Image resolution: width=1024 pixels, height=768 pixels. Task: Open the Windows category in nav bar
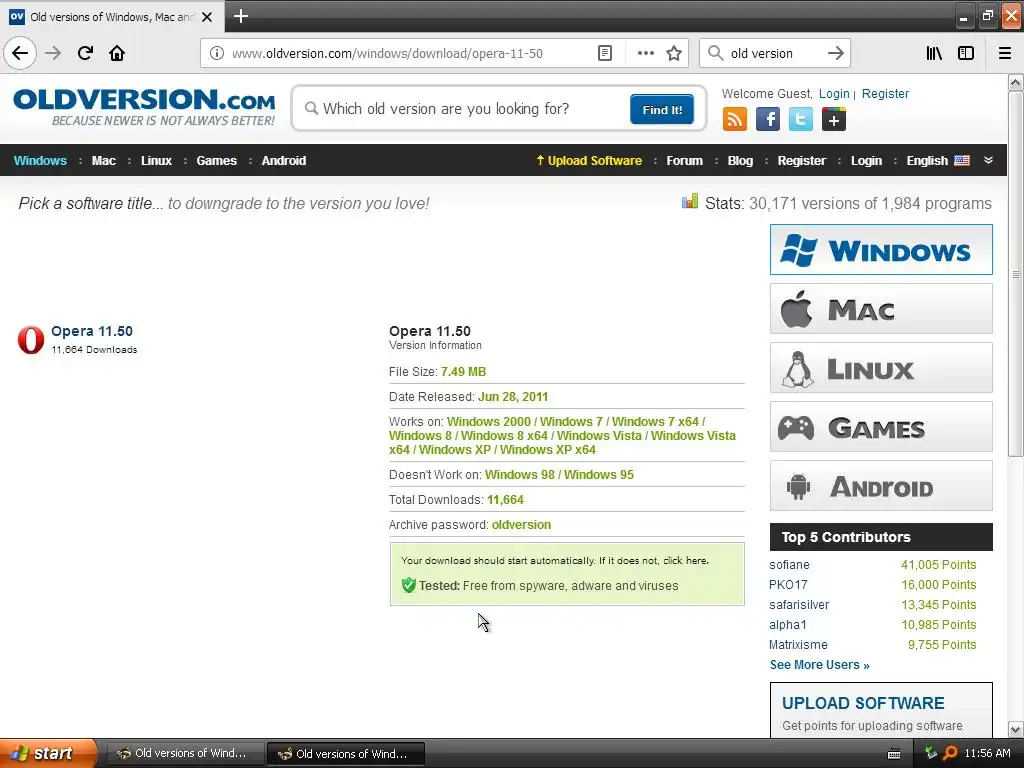pyautogui.click(x=40, y=161)
